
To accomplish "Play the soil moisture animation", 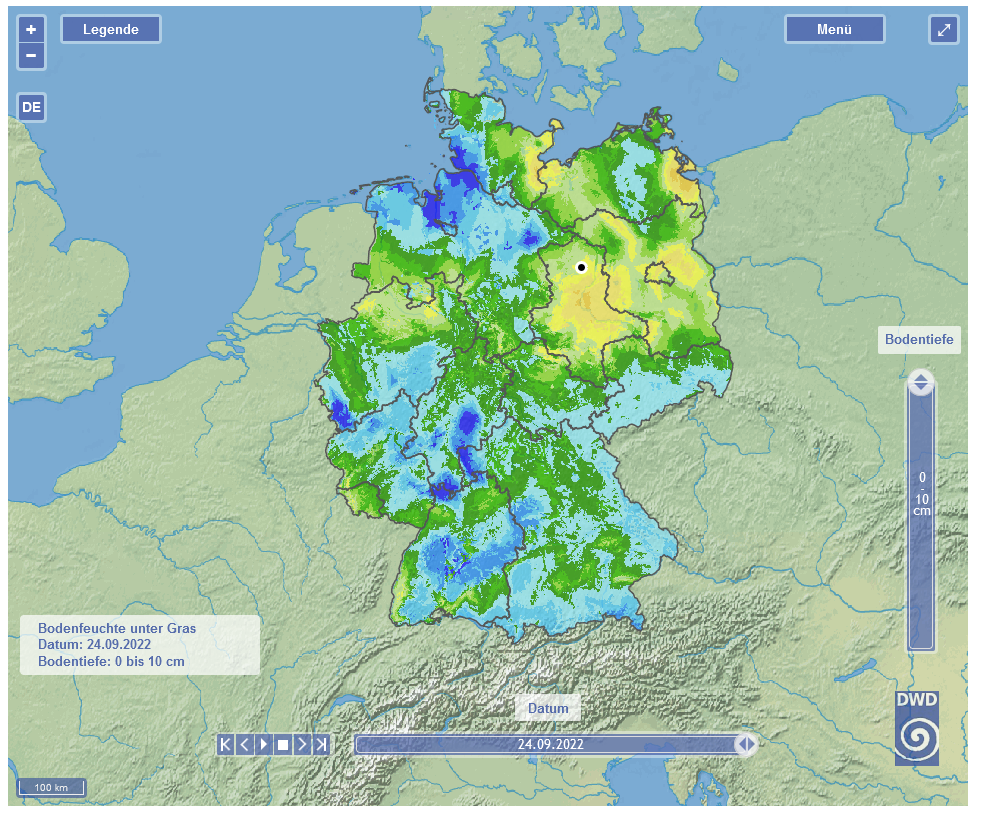I will 264,744.
